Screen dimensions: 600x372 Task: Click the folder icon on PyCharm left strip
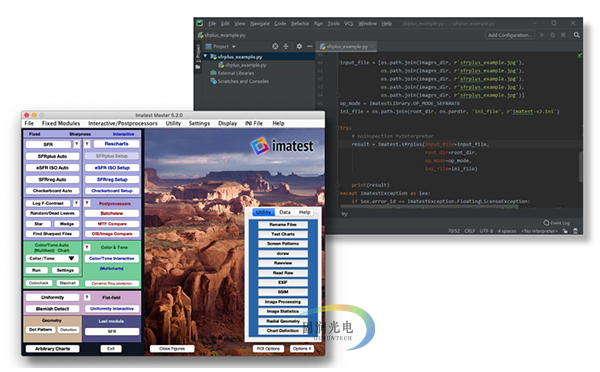coord(198,67)
